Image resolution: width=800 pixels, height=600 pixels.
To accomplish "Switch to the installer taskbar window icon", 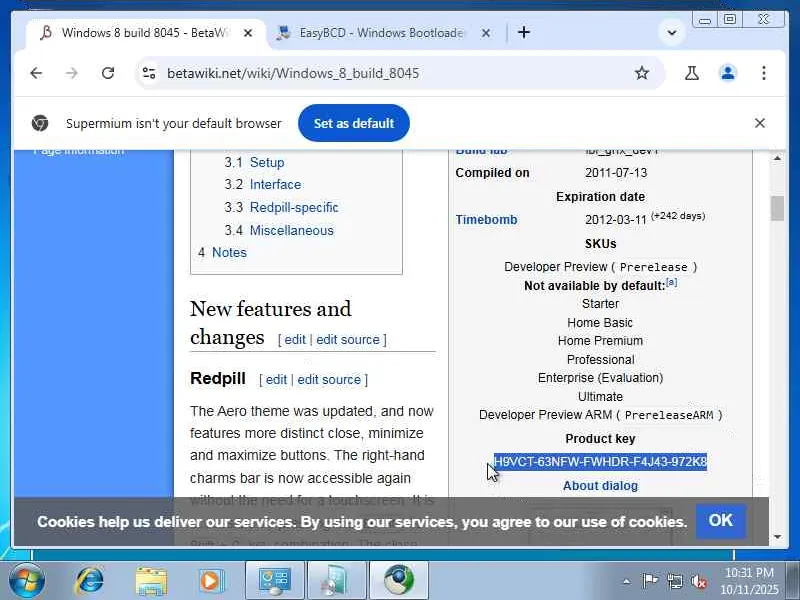I will point(336,581).
